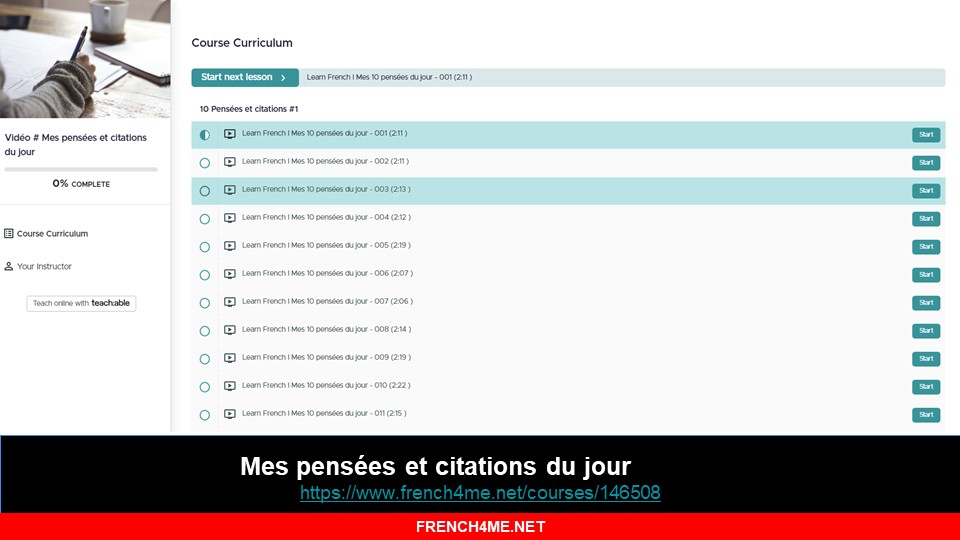Click video icon for lesson 003
The height and width of the screenshot is (540, 960).
(230, 190)
